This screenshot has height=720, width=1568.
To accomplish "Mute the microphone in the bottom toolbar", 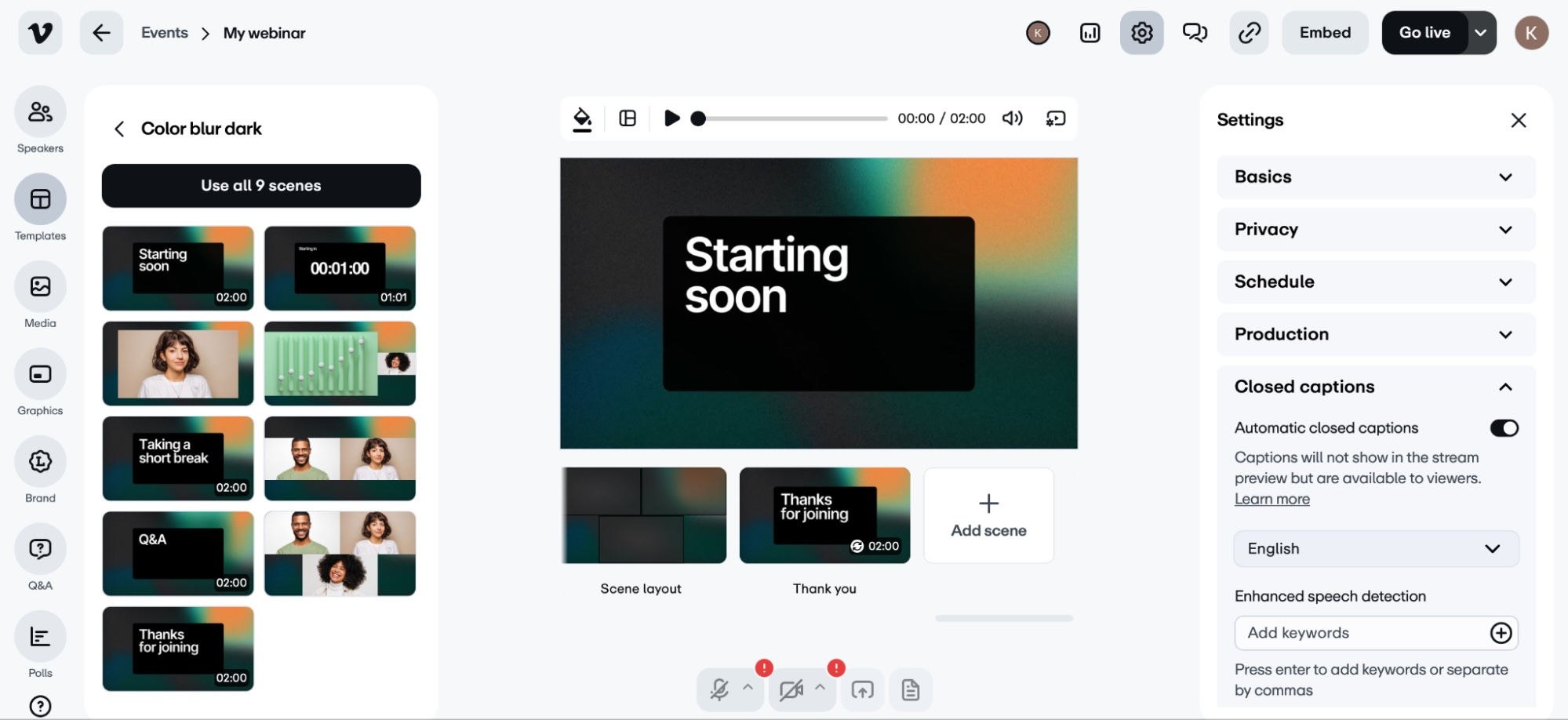I will tap(720, 689).
